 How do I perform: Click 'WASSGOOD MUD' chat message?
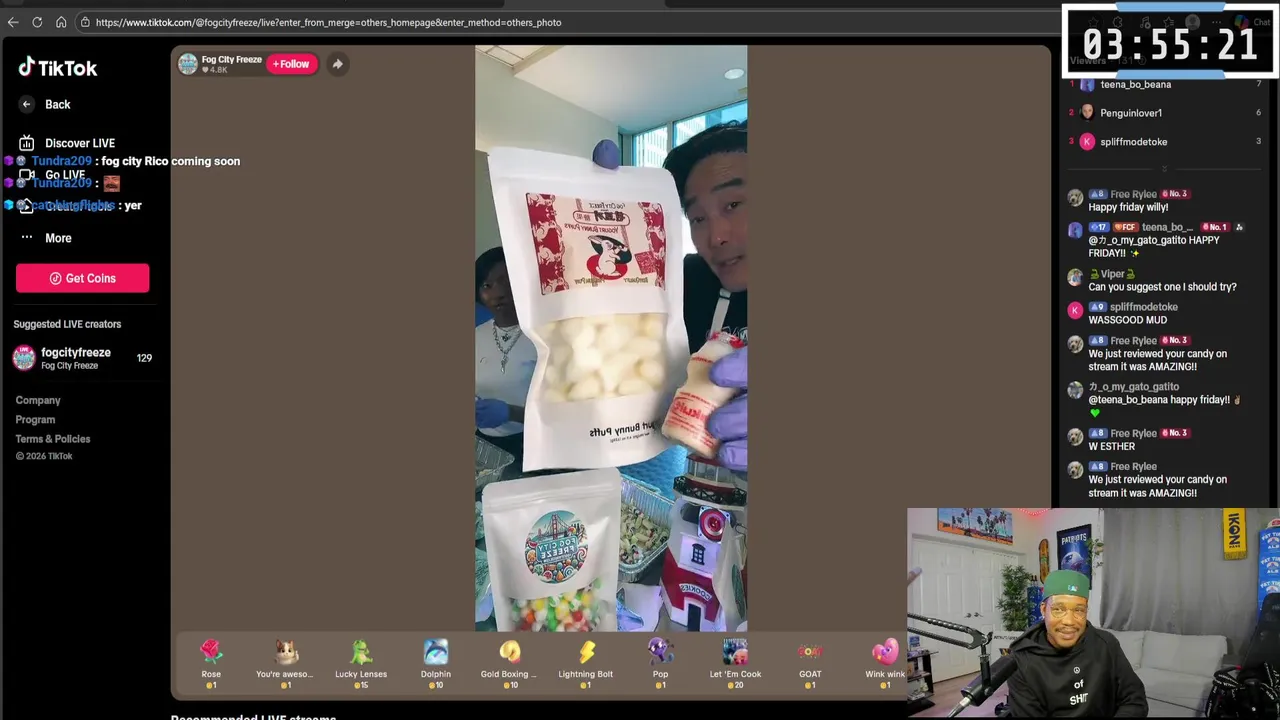(1127, 320)
